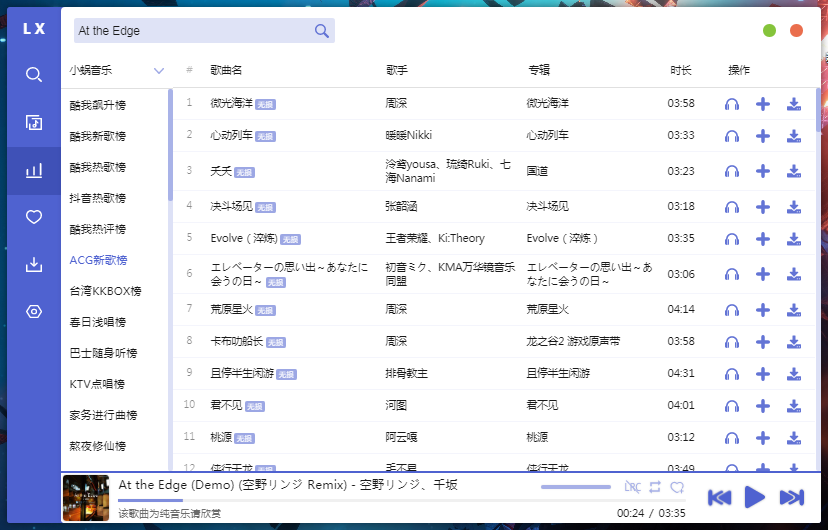The width and height of the screenshot is (828, 530).
Task: Download the song 卡布叻船长
Action: pos(794,342)
